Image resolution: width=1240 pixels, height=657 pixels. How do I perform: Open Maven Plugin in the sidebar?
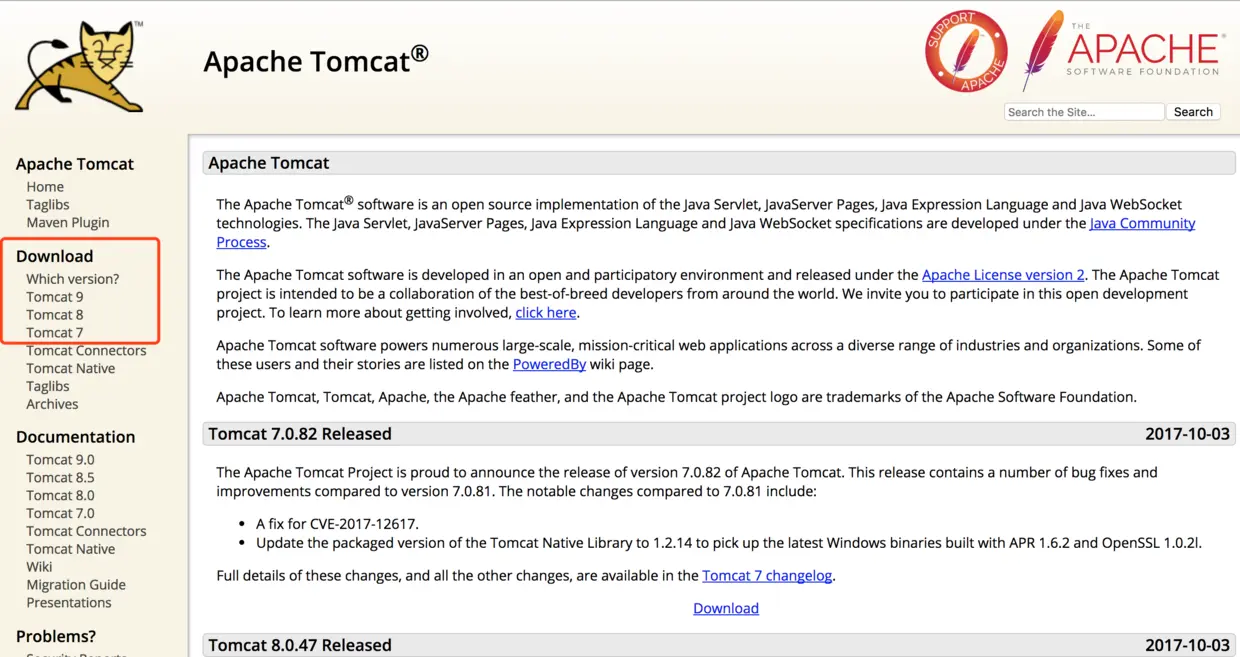pos(68,222)
